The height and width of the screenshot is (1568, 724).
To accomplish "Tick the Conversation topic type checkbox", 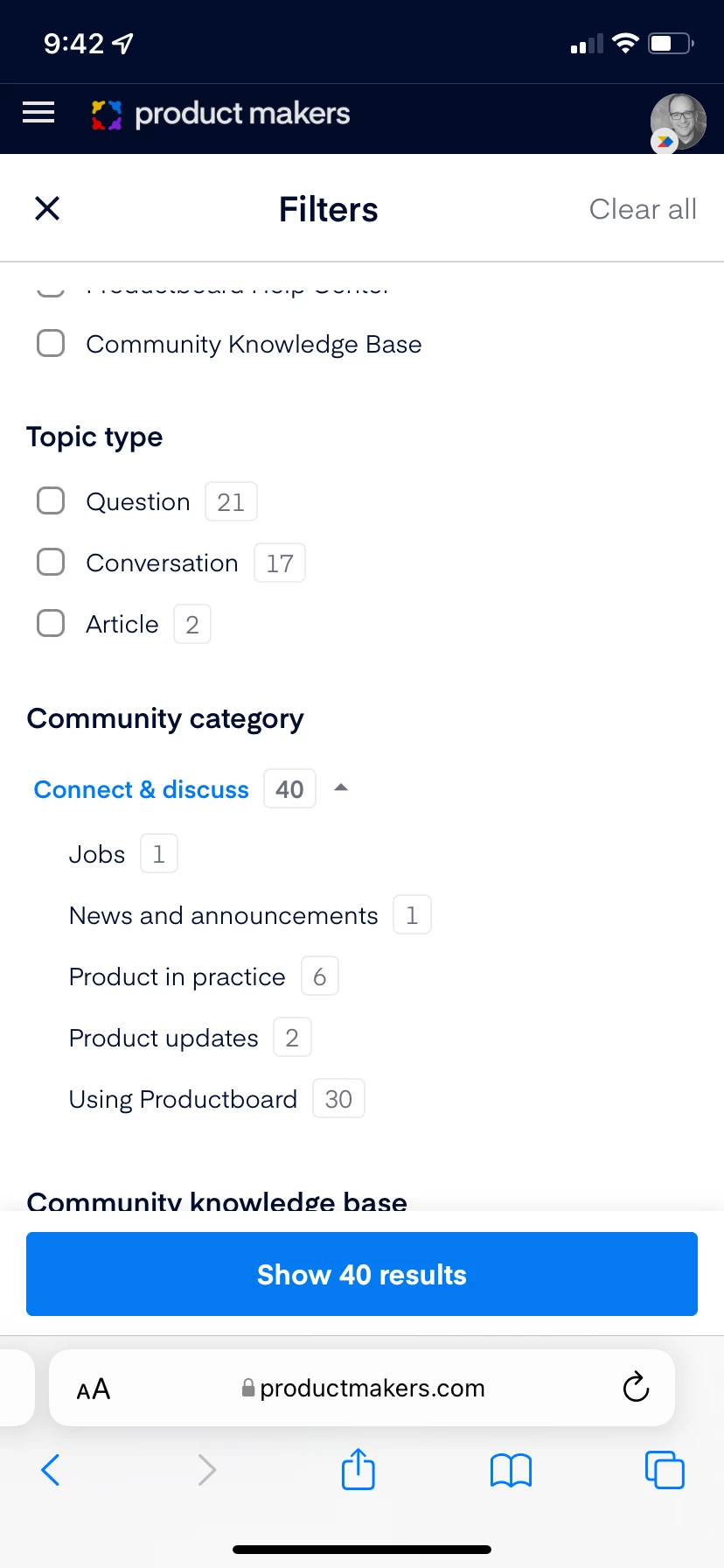I will [51, 563].
